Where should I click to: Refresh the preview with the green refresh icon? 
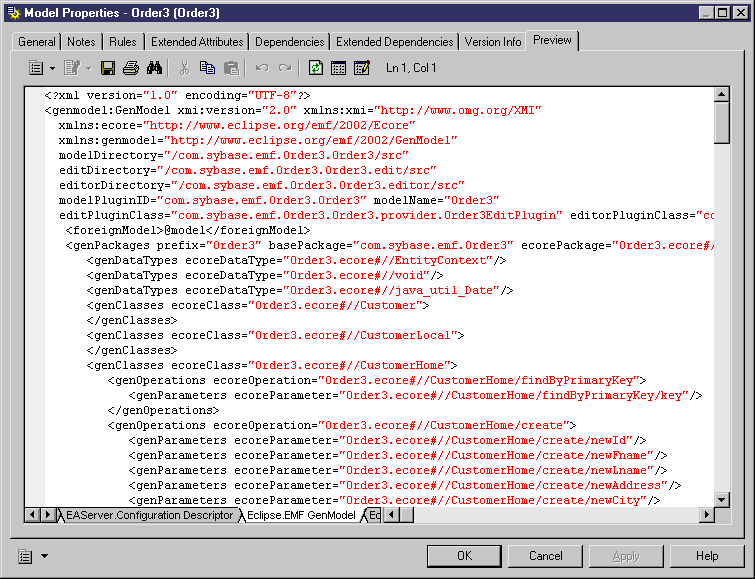click(316, 68)
